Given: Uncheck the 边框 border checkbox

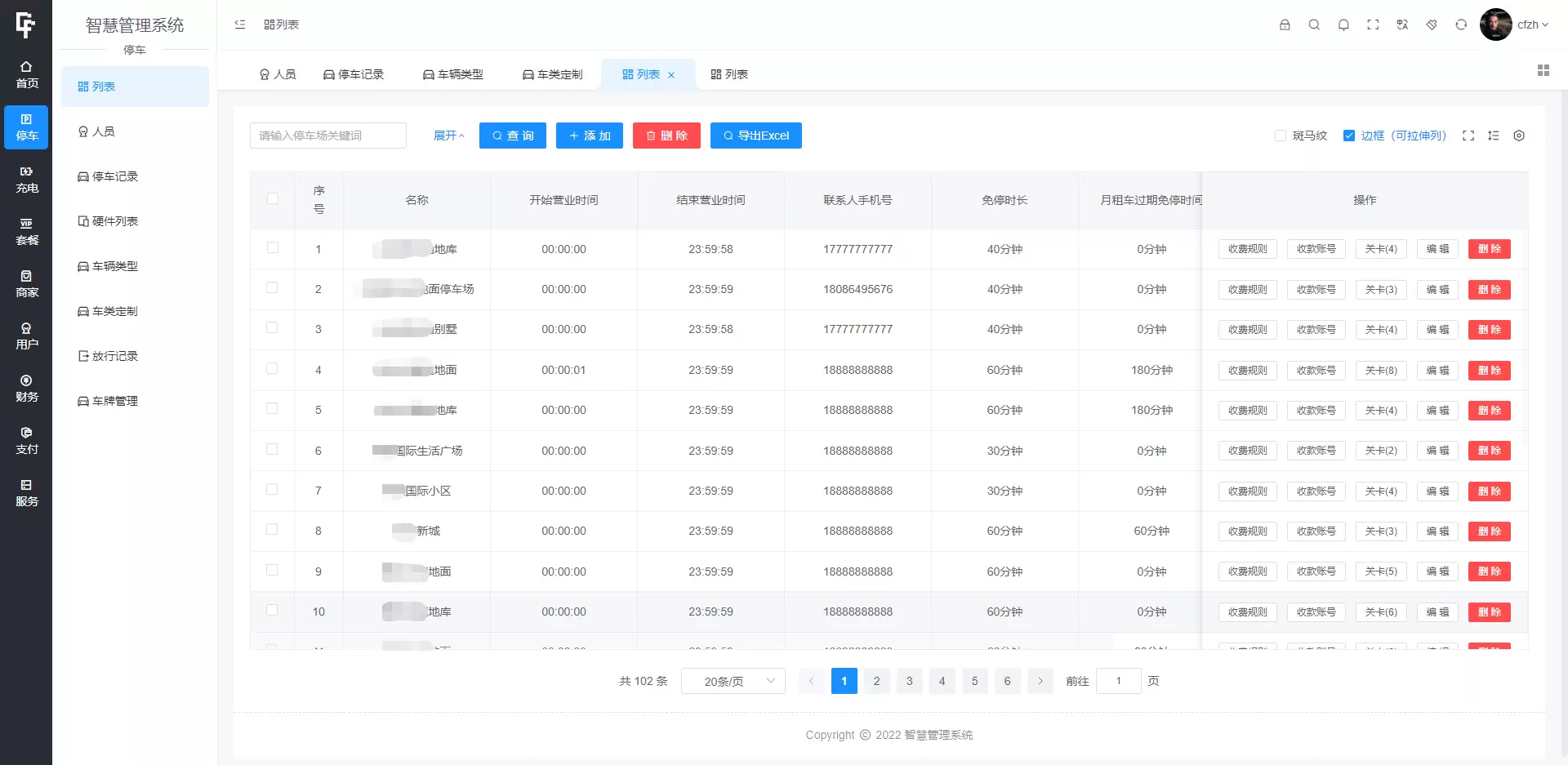Looking at the screenshot, I should [x=1349, y=136].
